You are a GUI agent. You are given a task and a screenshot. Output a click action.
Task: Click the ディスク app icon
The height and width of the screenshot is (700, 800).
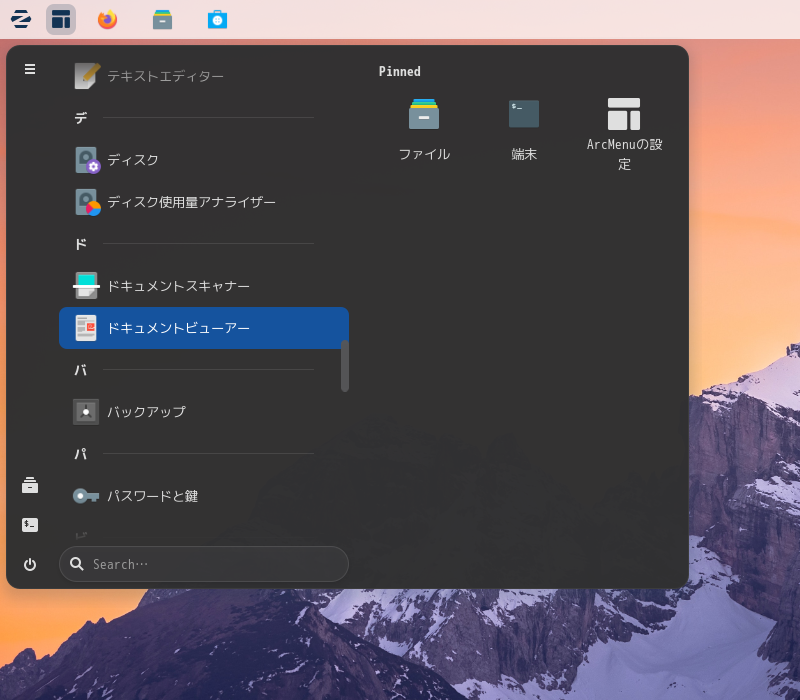87,160
